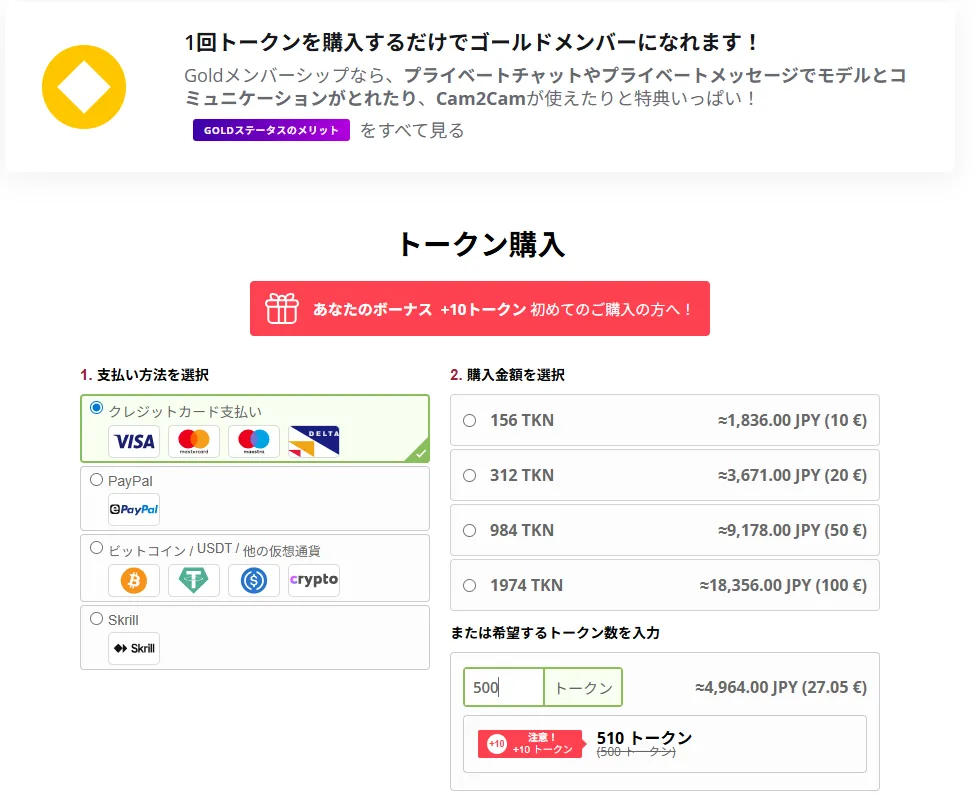Click the green Tether USDT icon

click(194, 580)
